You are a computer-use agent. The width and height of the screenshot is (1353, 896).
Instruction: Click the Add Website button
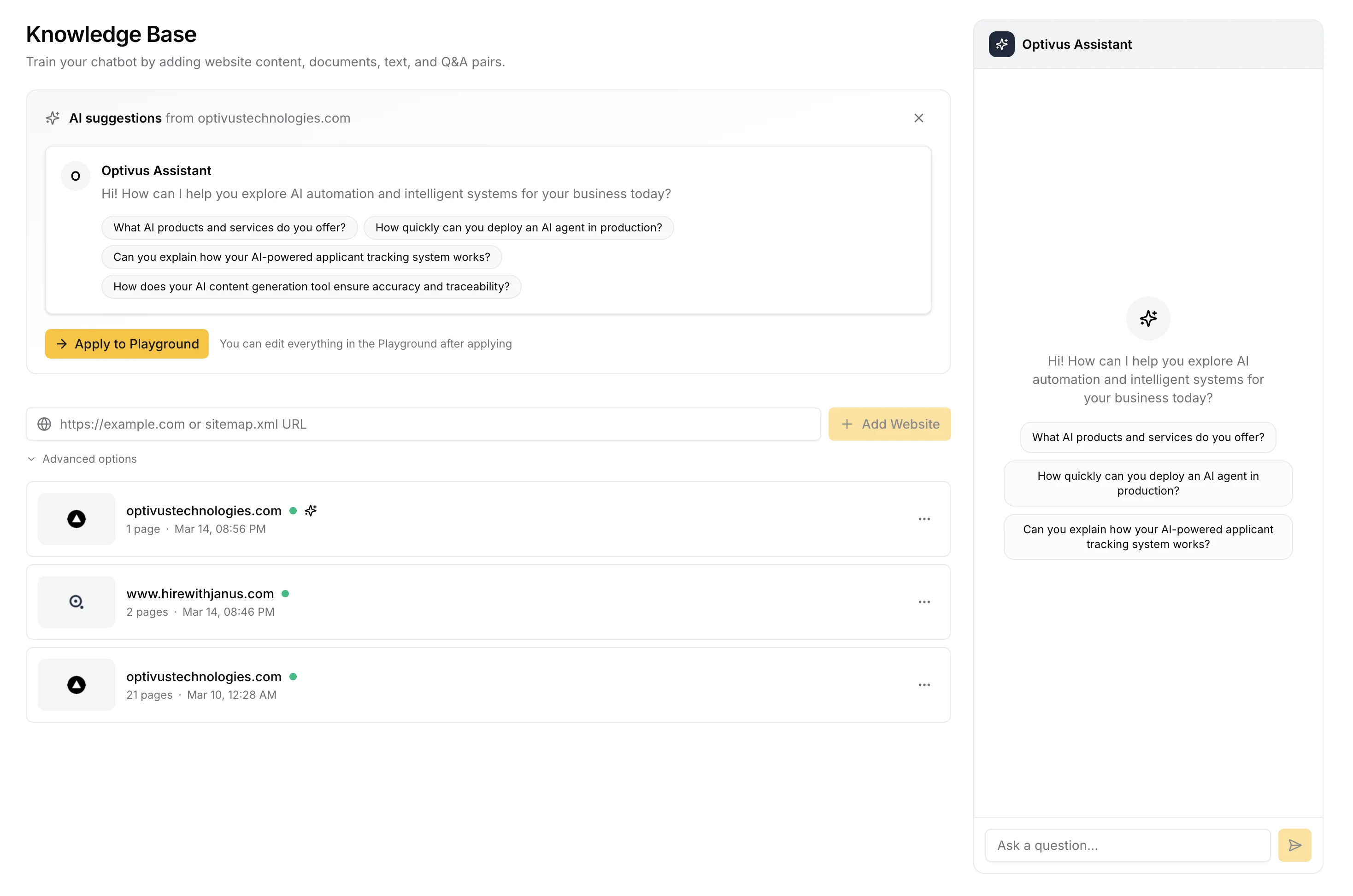[x=889, y=424]
